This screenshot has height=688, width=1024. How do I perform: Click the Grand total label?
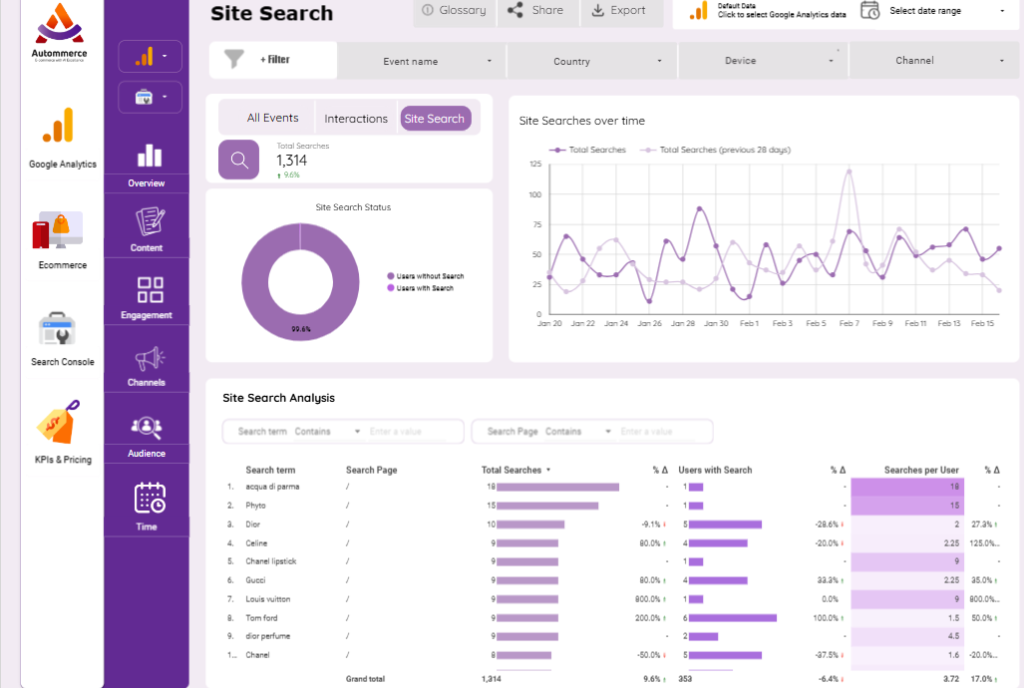(365, 679)
